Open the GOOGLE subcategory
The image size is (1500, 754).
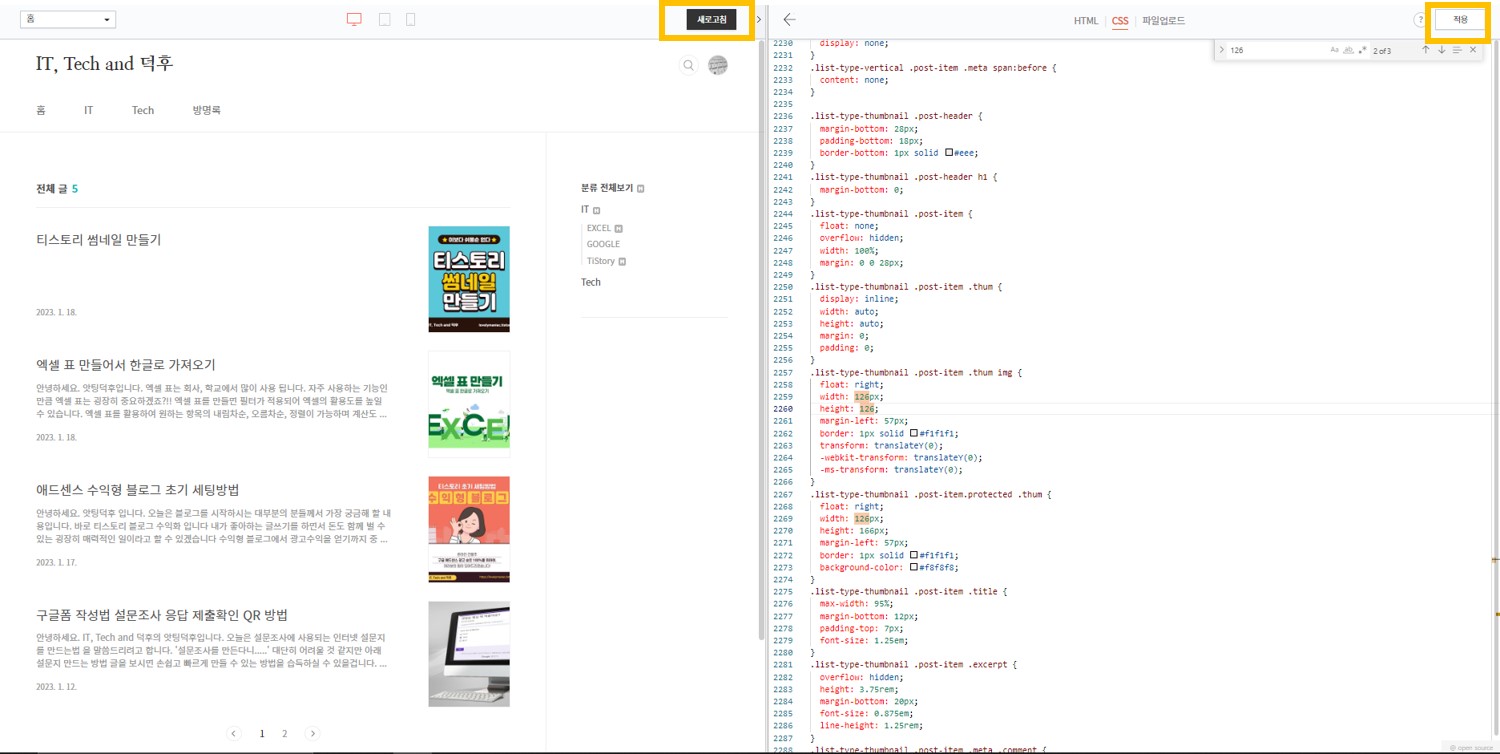pos(603,244)
